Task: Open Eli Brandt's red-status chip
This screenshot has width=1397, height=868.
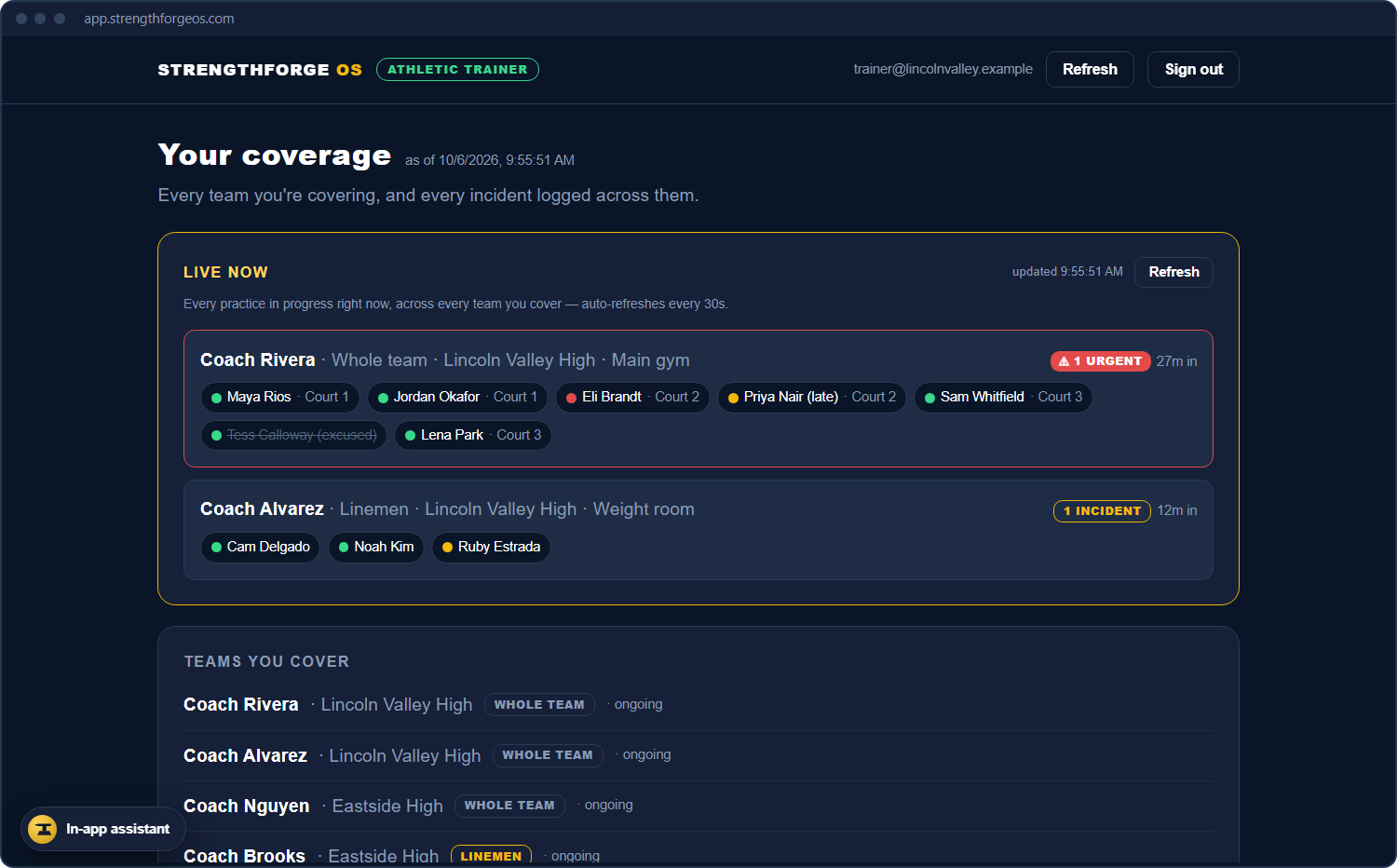Action: click(632, 398)
